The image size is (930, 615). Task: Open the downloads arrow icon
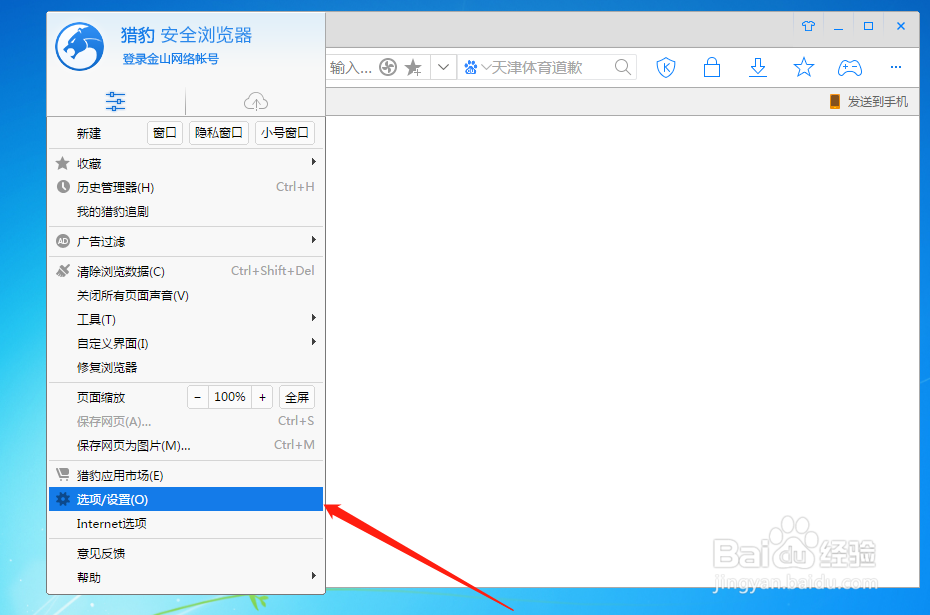(x=757, y=67)
